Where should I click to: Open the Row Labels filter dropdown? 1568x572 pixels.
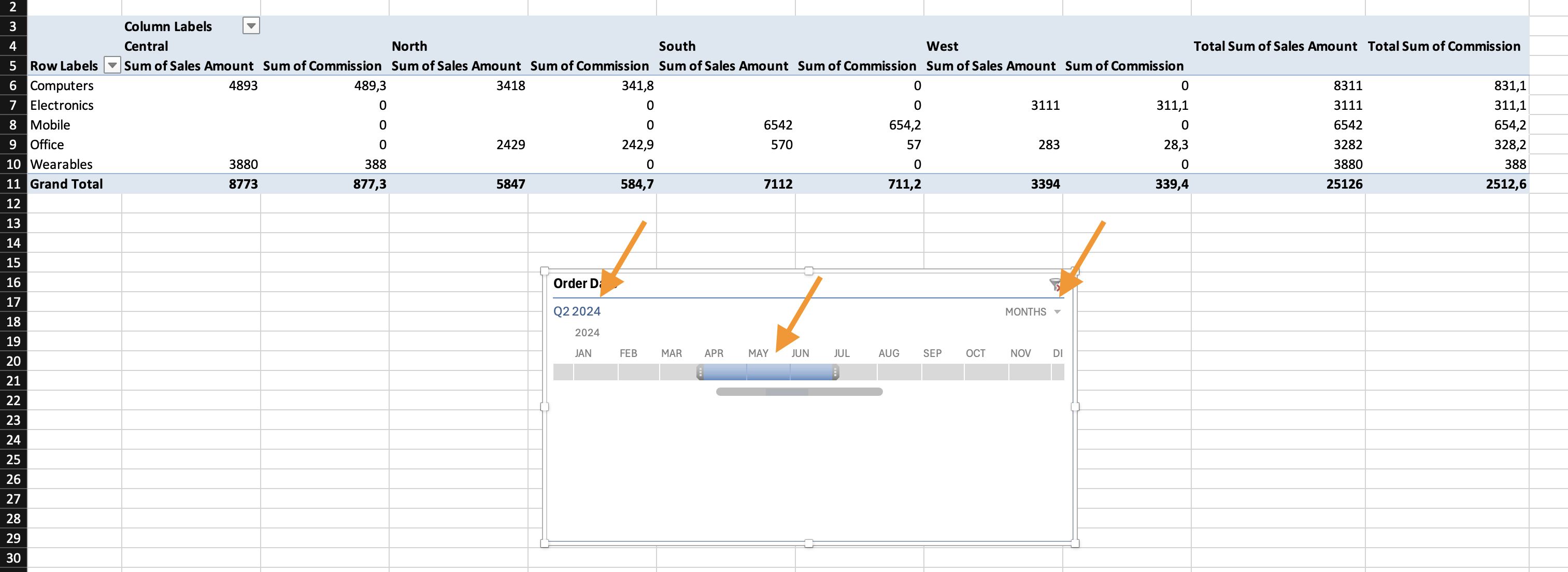112,65
